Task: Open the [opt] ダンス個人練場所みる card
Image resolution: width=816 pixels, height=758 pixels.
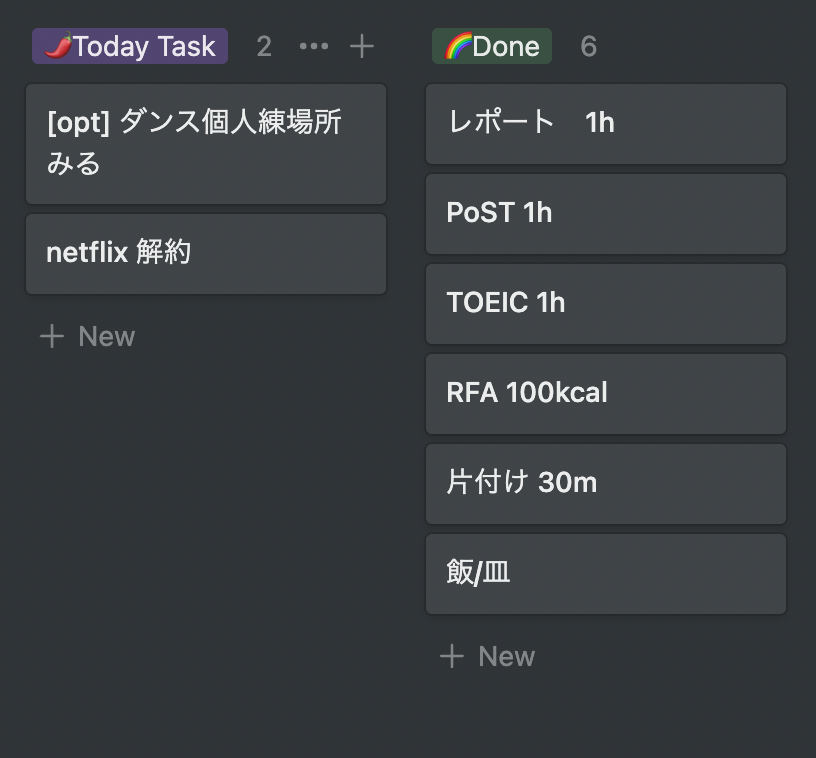Action: point(206,143)
